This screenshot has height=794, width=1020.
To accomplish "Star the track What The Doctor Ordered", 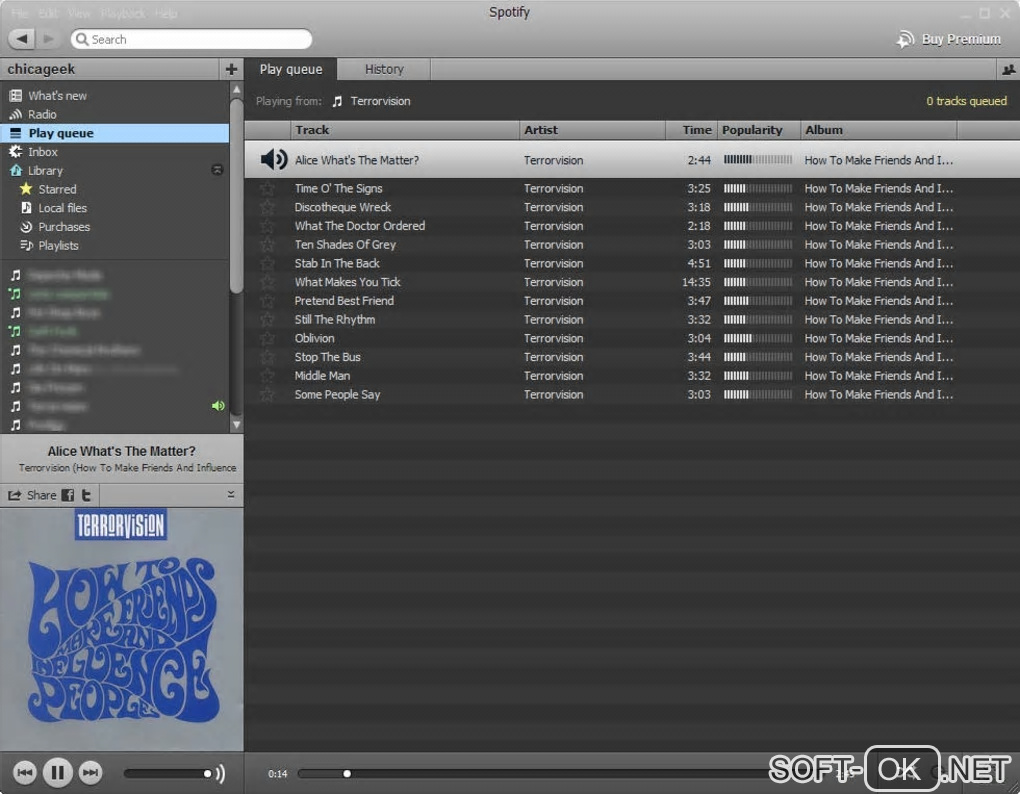I will 267,226.
